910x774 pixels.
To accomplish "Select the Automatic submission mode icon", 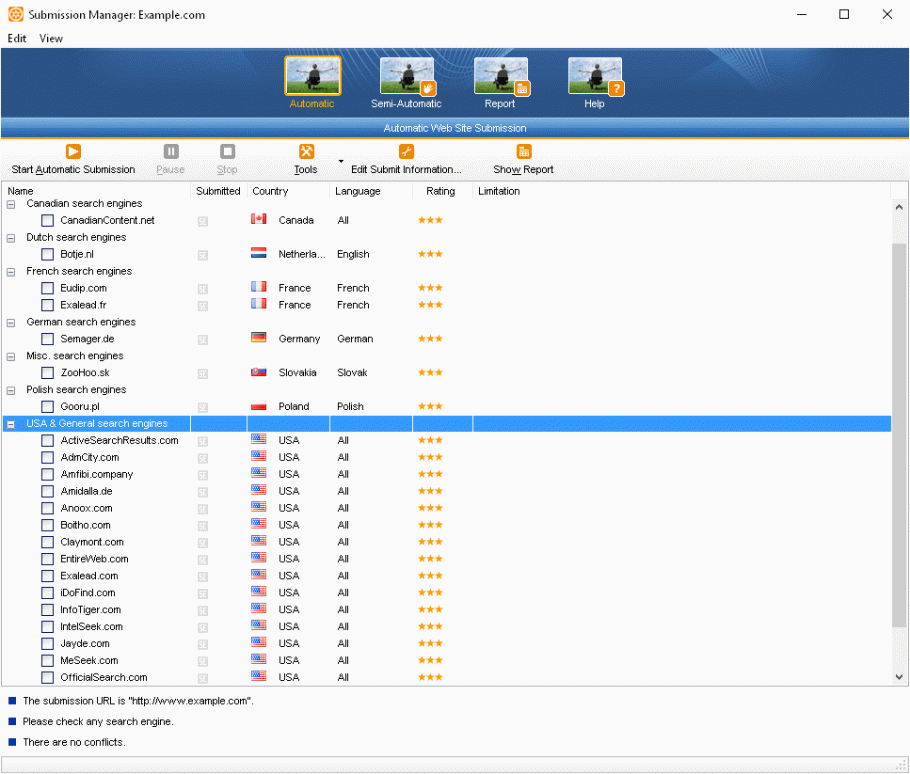I will [312, 78].
